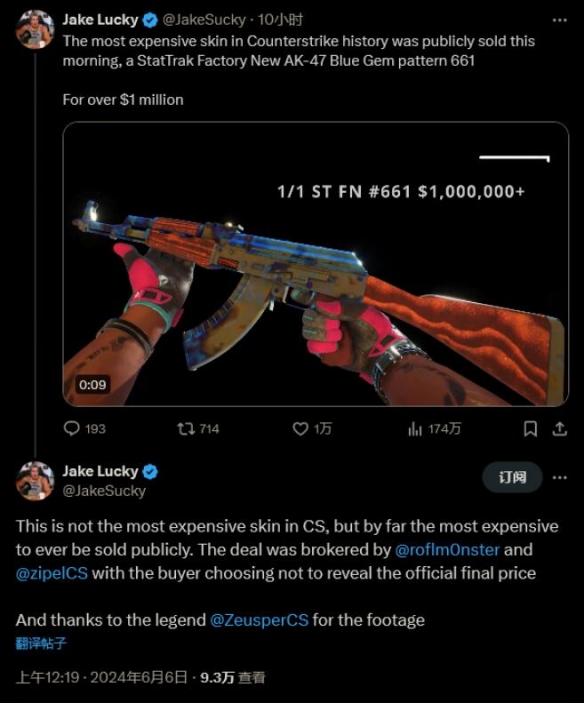The image size is (584, 703).
Task: Click the retweet icon showing 714
Action: coord(186,429)
